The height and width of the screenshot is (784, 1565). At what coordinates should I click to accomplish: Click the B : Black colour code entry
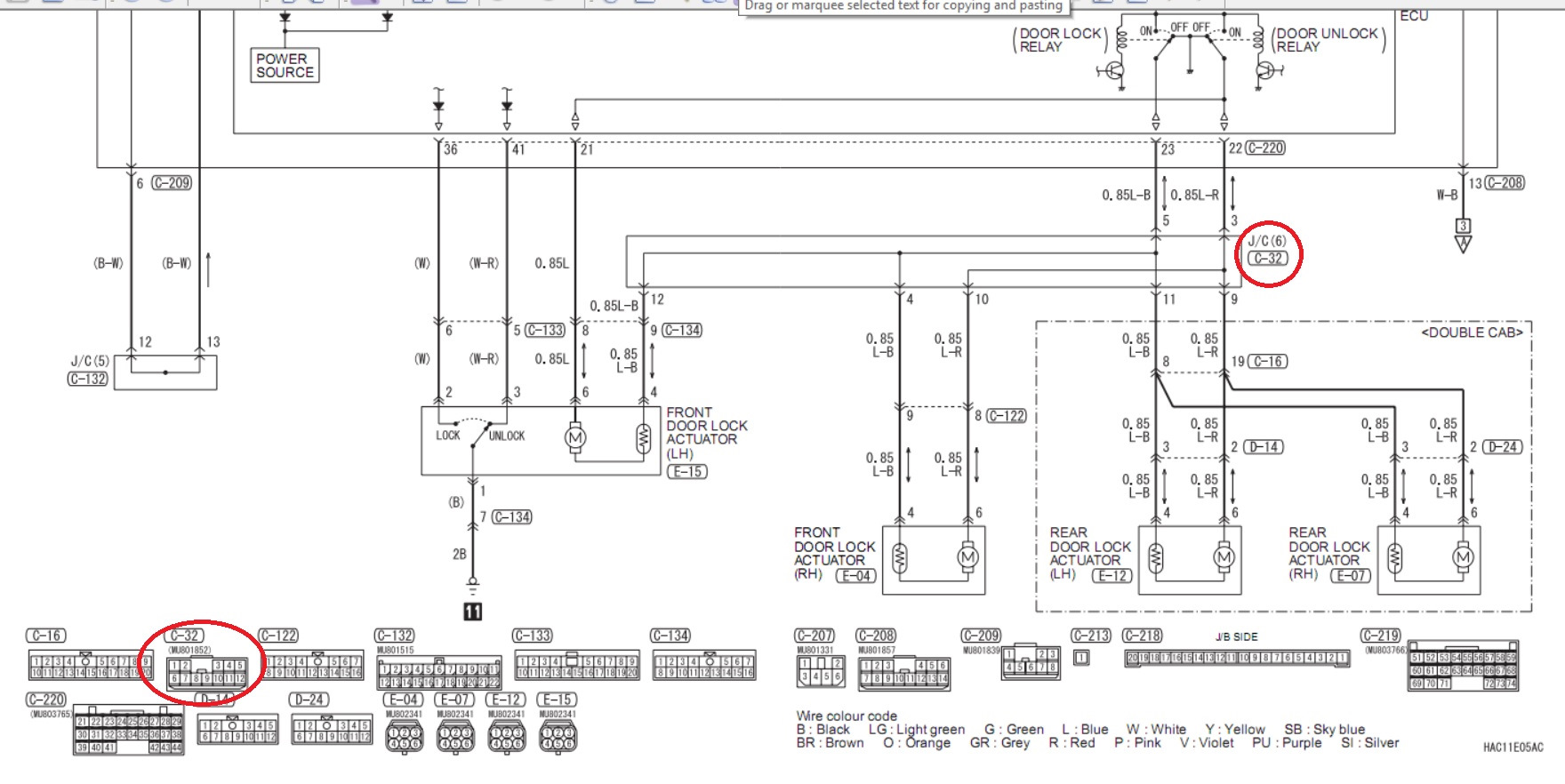coord(823,729)
